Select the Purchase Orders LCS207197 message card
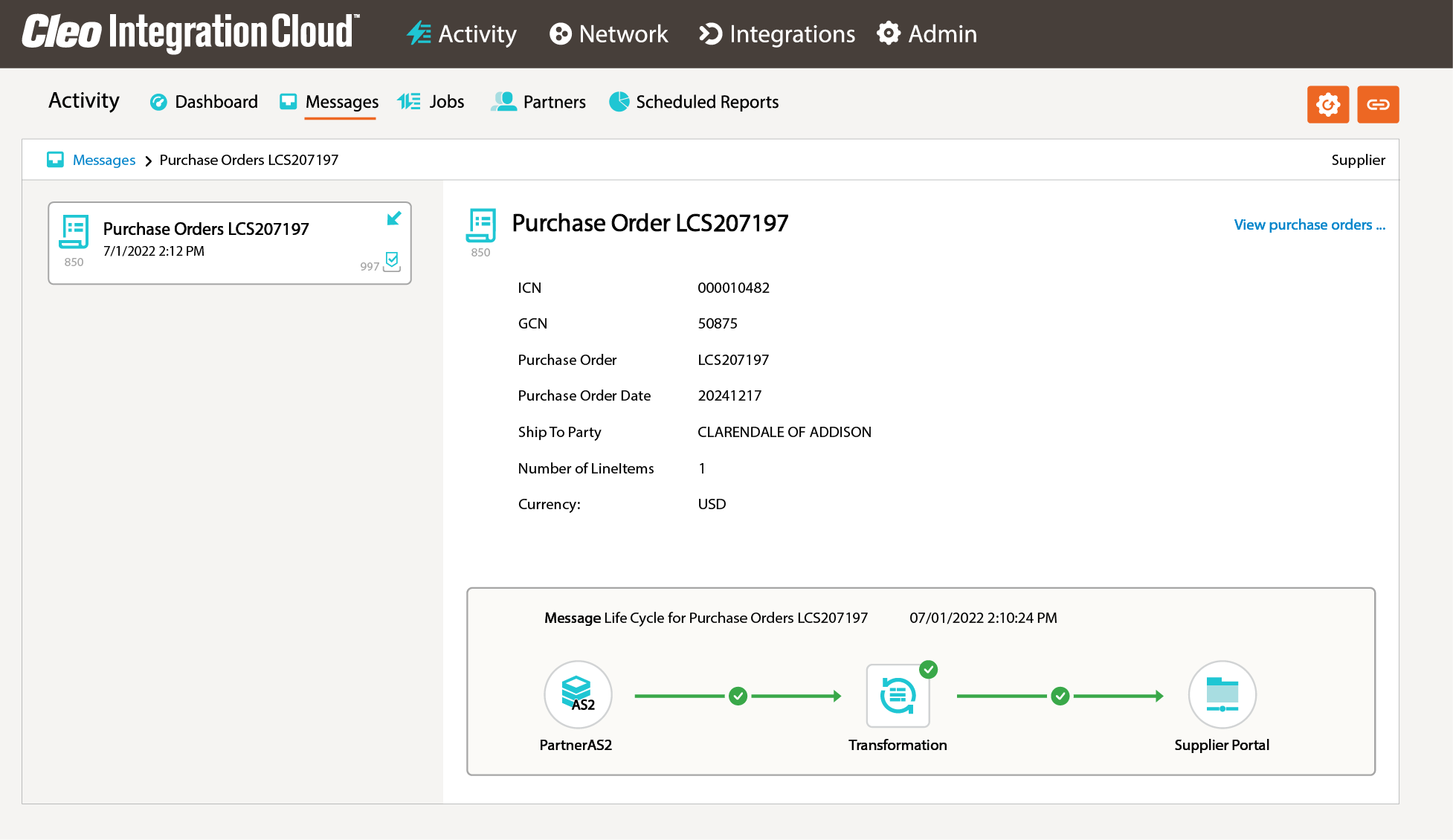The width and height of the screenshot is (1453, 840). (229, 242)
